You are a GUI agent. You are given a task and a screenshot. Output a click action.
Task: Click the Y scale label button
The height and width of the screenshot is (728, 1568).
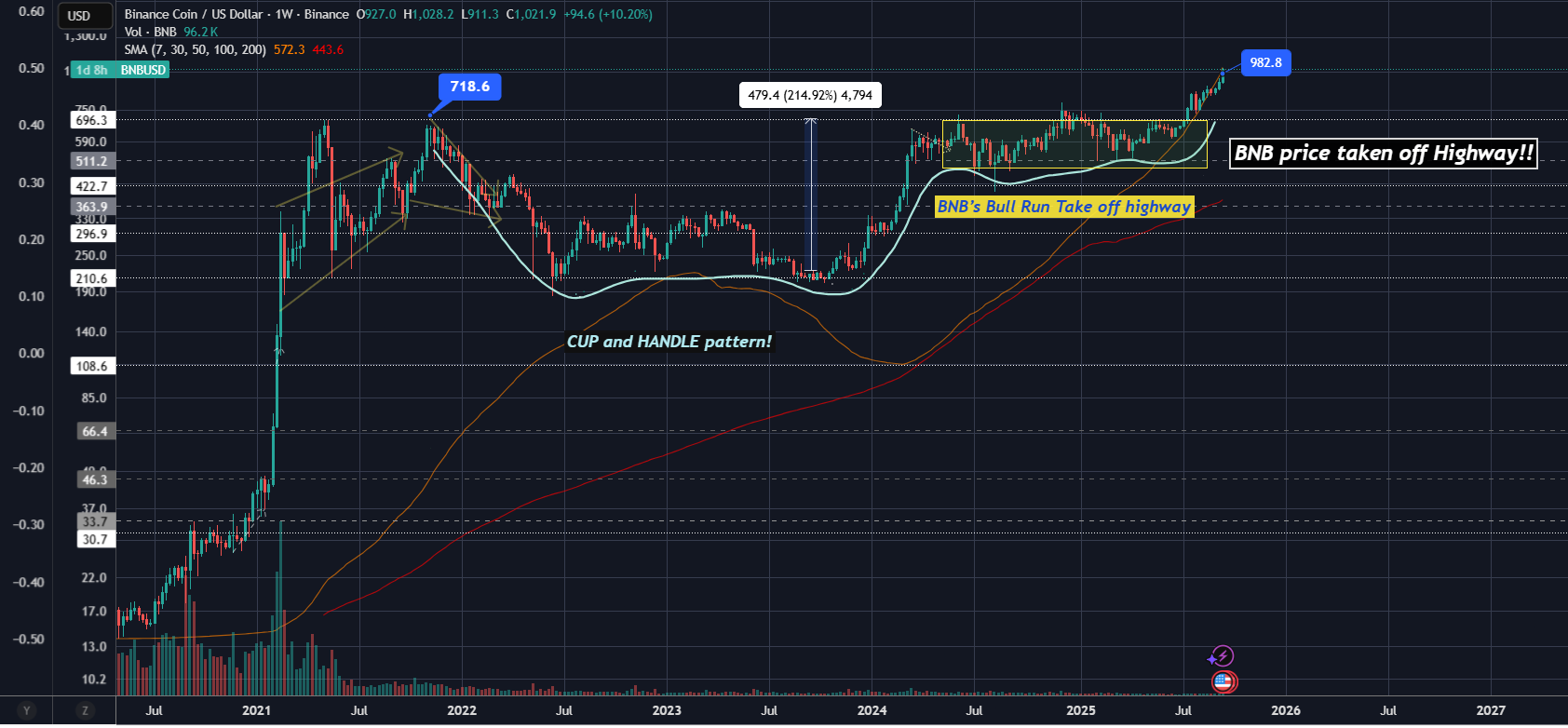(x=26, y=711)
